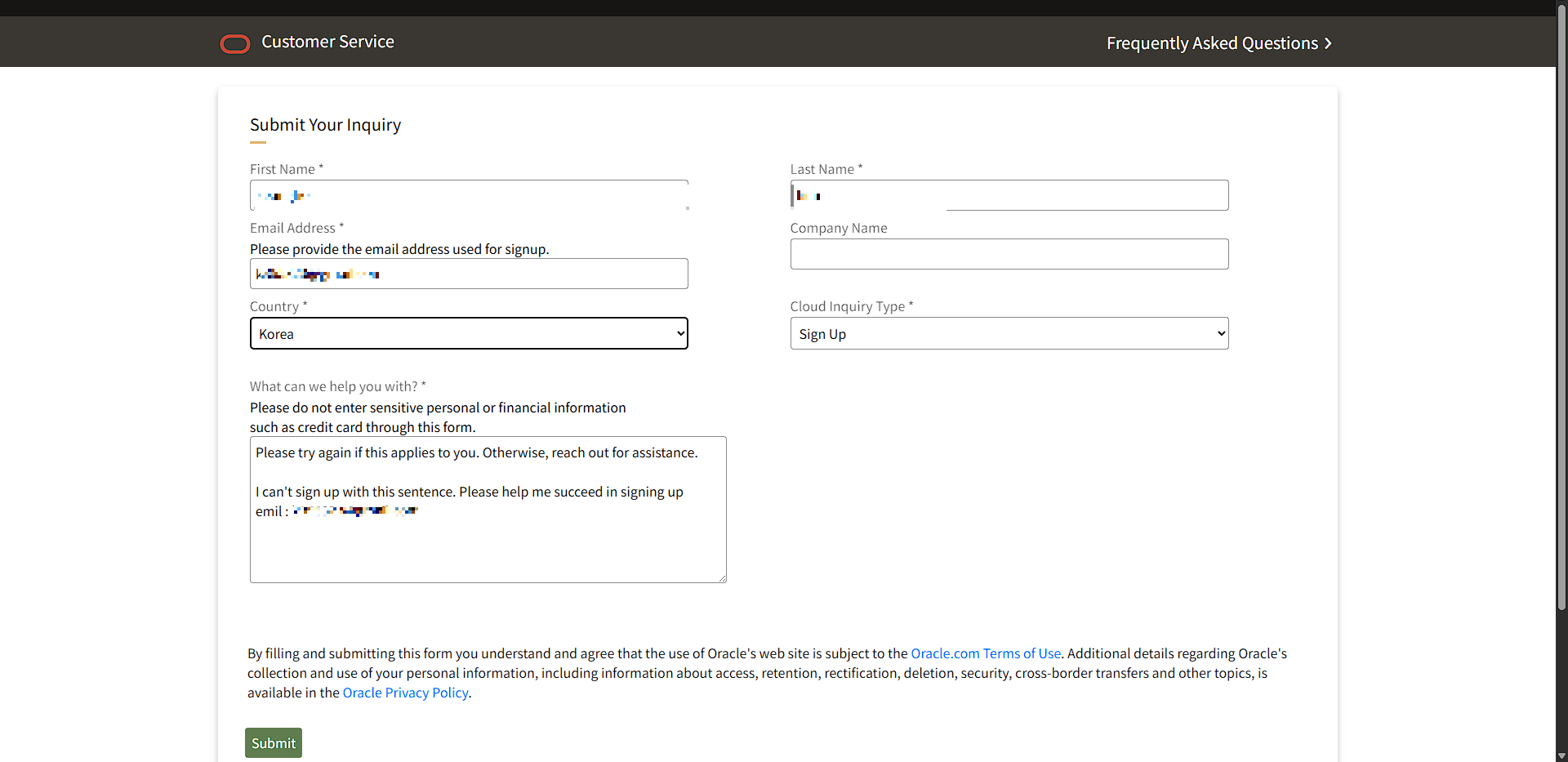Click the 'Submit Your Inquiry' heading text
Screen dimensions: 1568x762
(x=325, y=125)
